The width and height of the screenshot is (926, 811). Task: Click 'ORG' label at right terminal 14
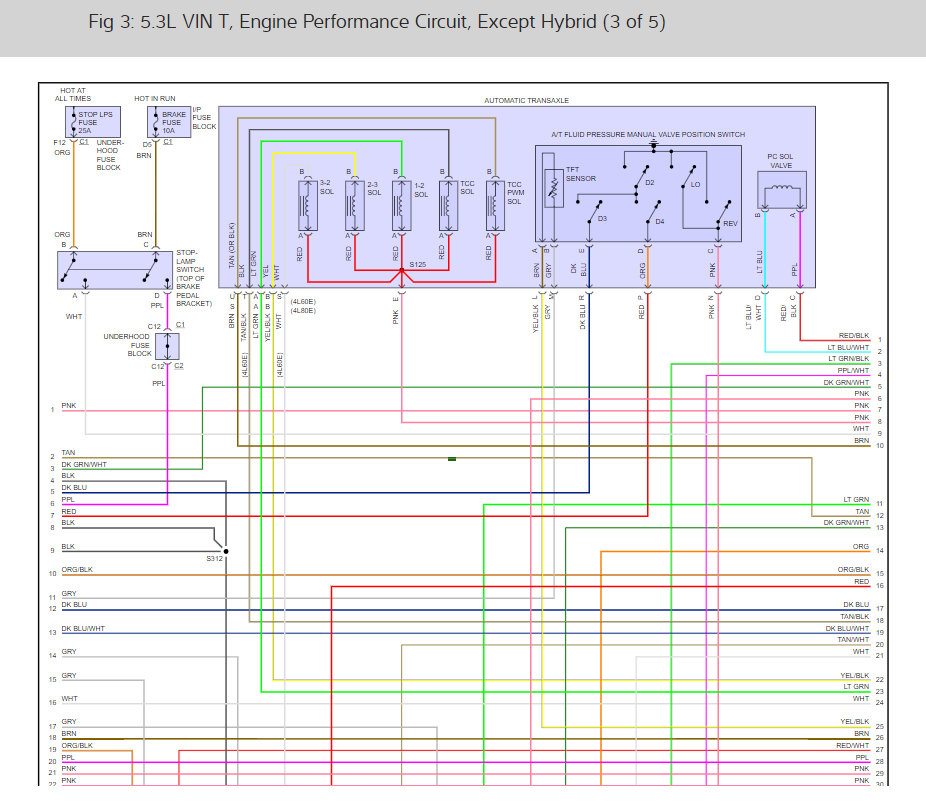click(860, 546)
